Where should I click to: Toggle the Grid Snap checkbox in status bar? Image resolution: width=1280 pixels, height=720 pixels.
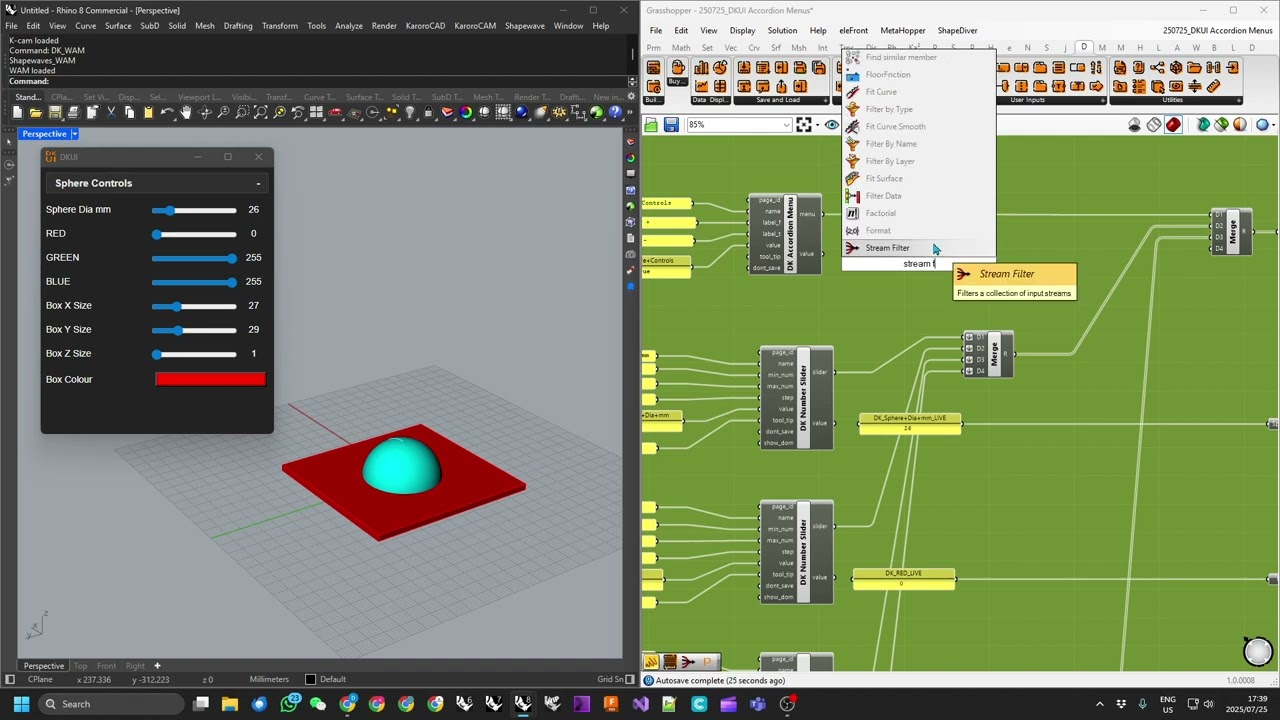point(630,680)
